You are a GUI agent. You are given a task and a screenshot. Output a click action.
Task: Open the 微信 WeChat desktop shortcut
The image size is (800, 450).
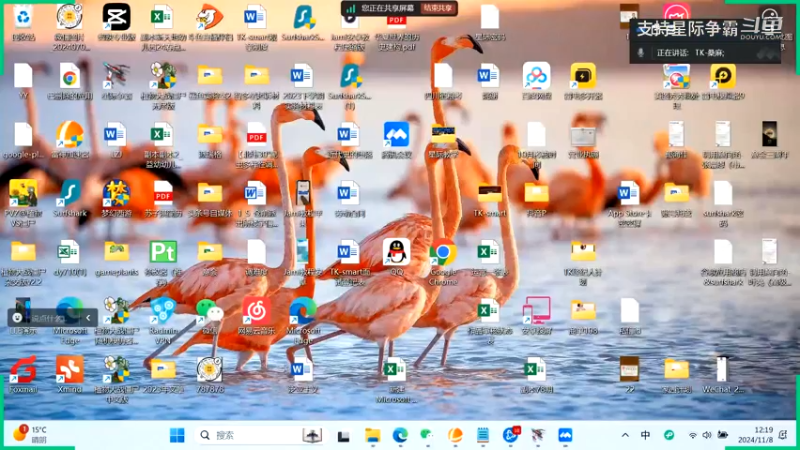click(x=210, y=311)
